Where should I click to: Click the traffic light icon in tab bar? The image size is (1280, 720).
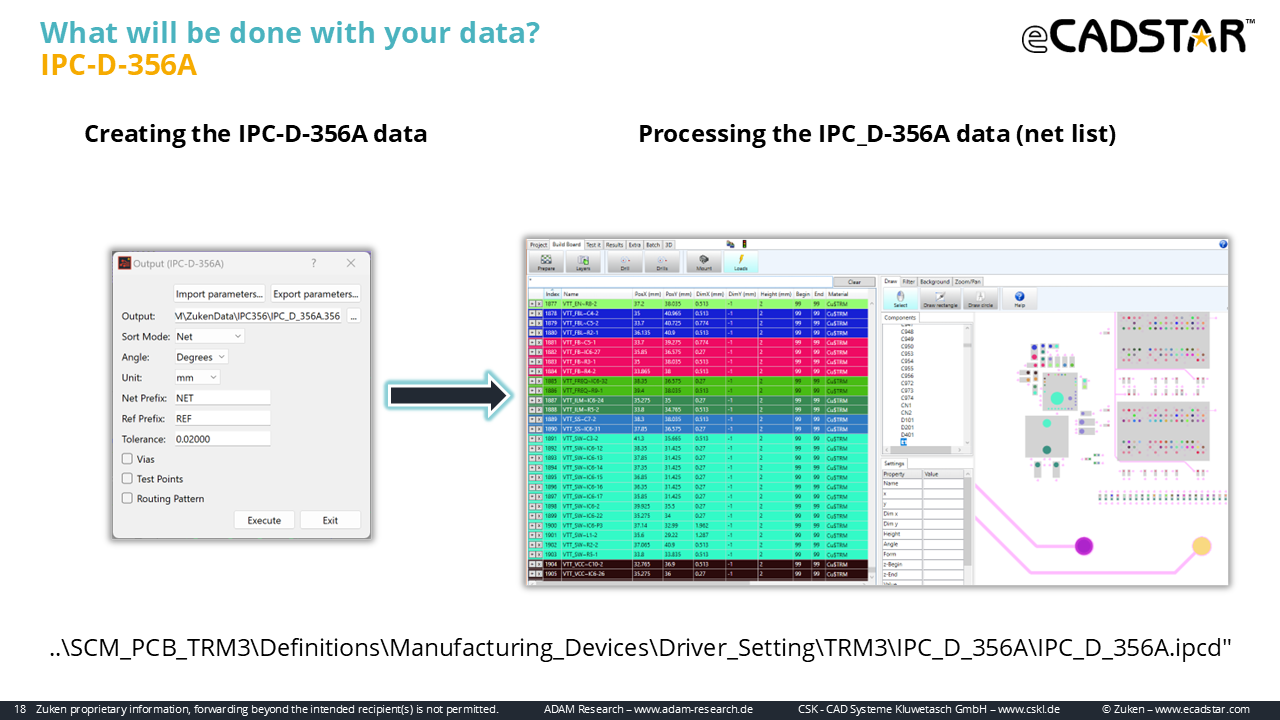tap(743, 244)
